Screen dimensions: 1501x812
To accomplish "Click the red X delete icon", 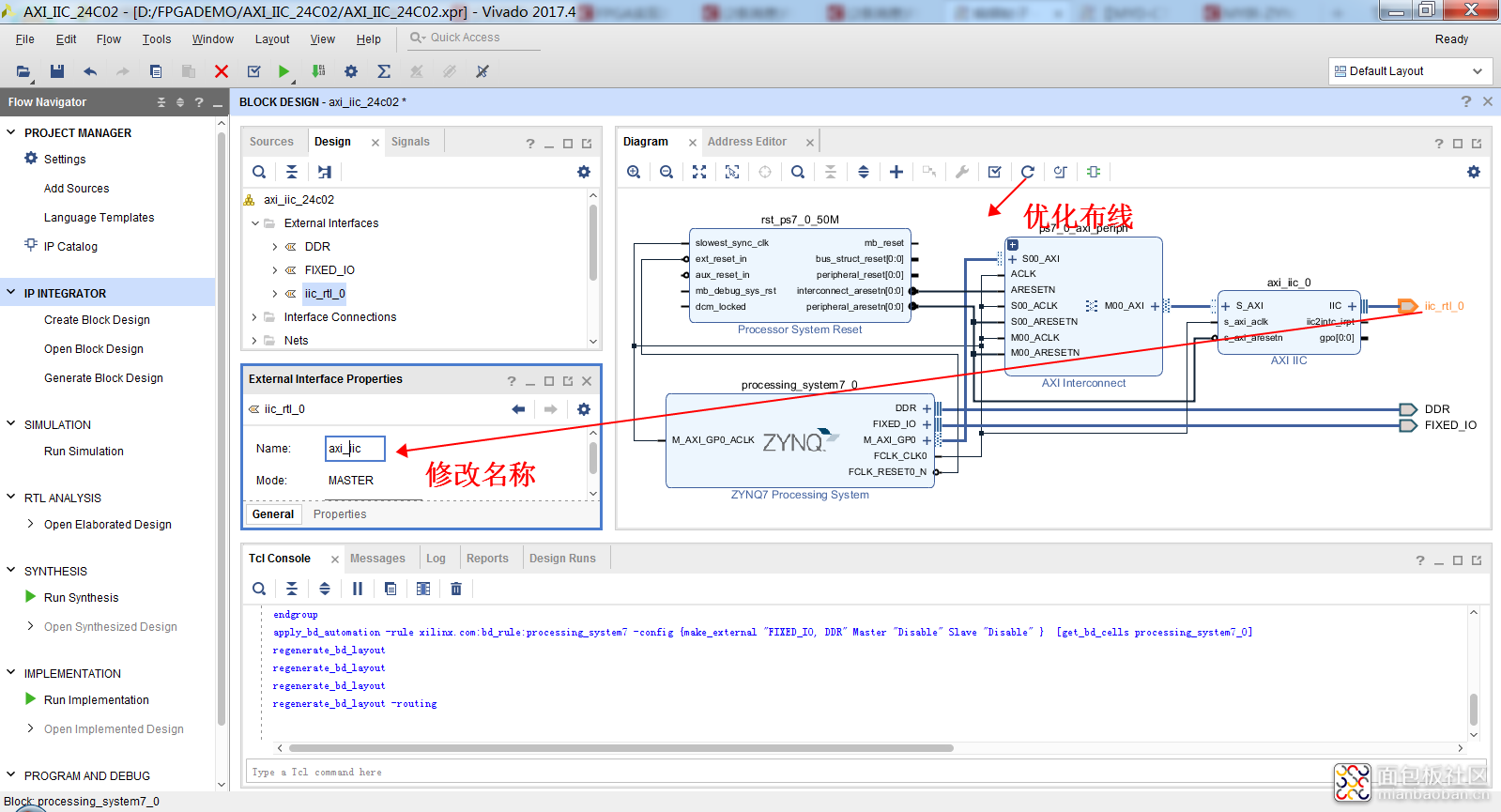I will (x=222, y=71).
